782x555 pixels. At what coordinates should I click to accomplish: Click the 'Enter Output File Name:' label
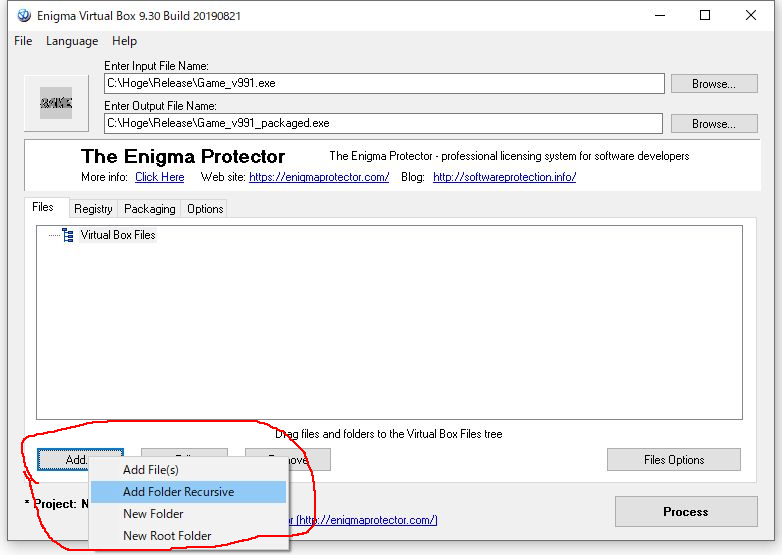(x=160, y=106)
